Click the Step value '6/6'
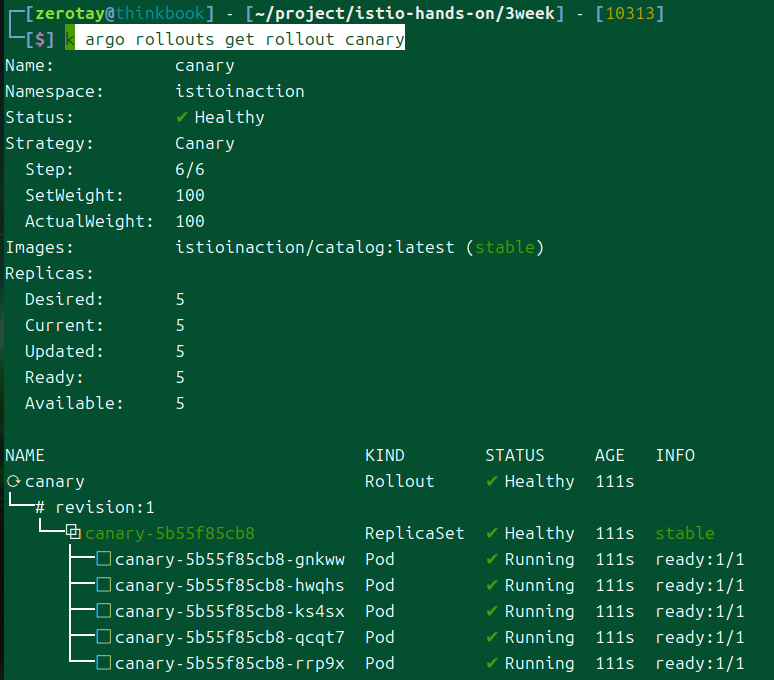Viewport: 774px width, 680px height. [x=190, y=169]
